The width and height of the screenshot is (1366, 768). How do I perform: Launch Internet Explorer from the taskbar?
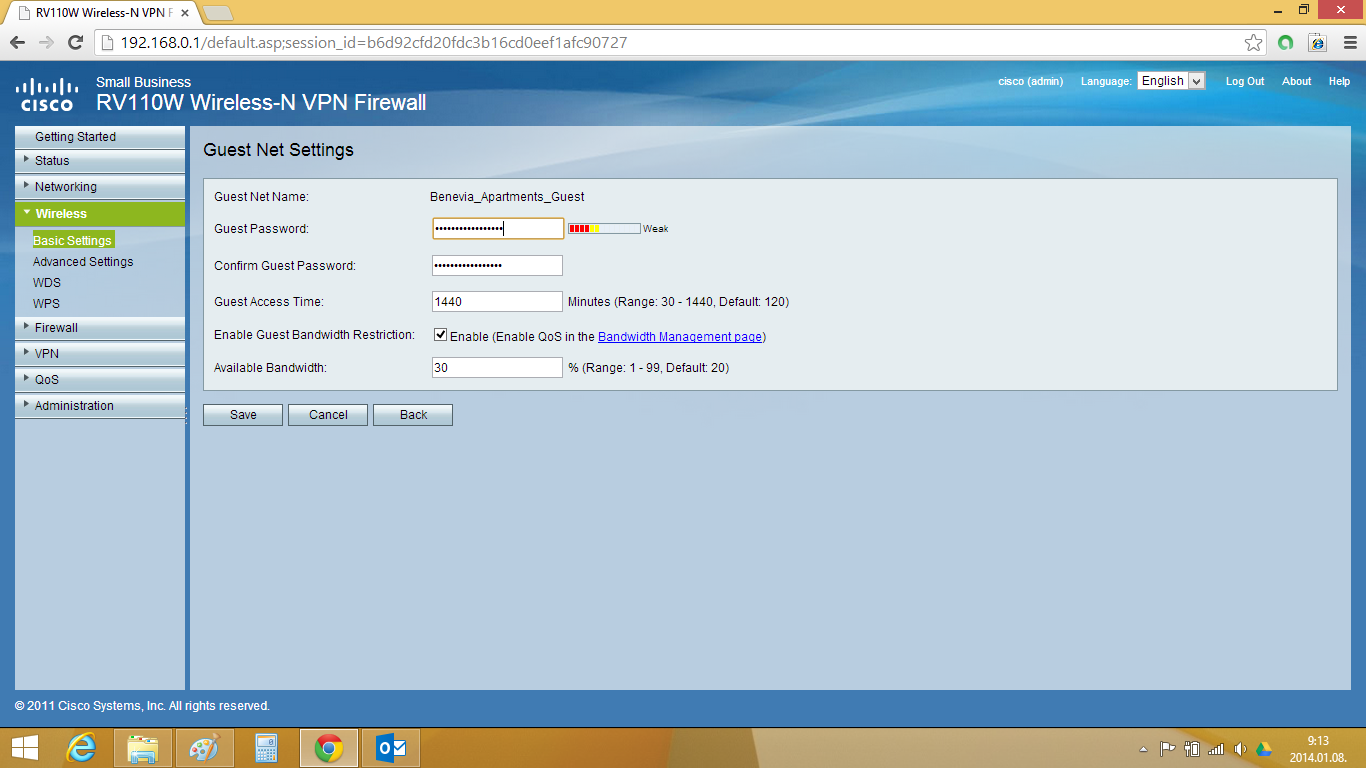[81, 748]
